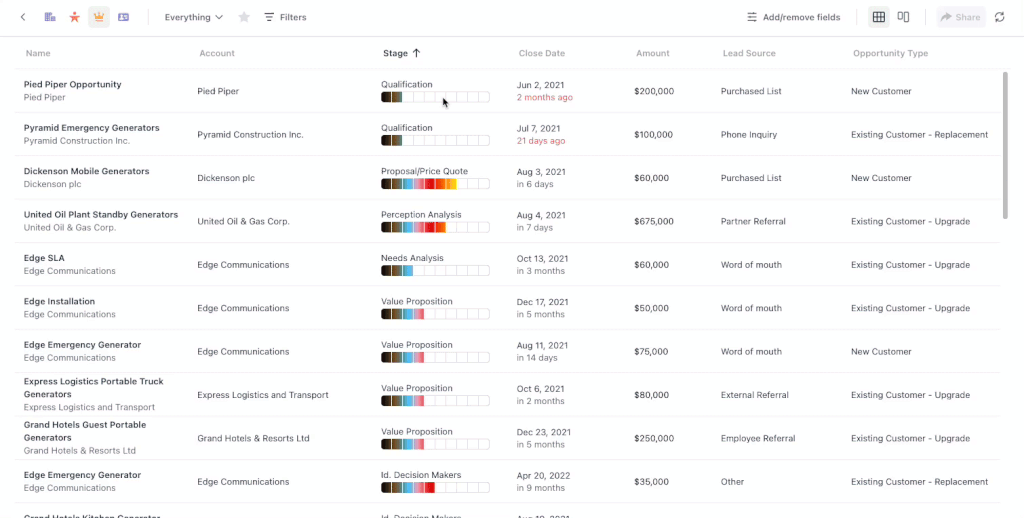Open Pyramid Emergency Generators record
The width and height of the screenshot is (1024, 518).
tap(91, 128)
